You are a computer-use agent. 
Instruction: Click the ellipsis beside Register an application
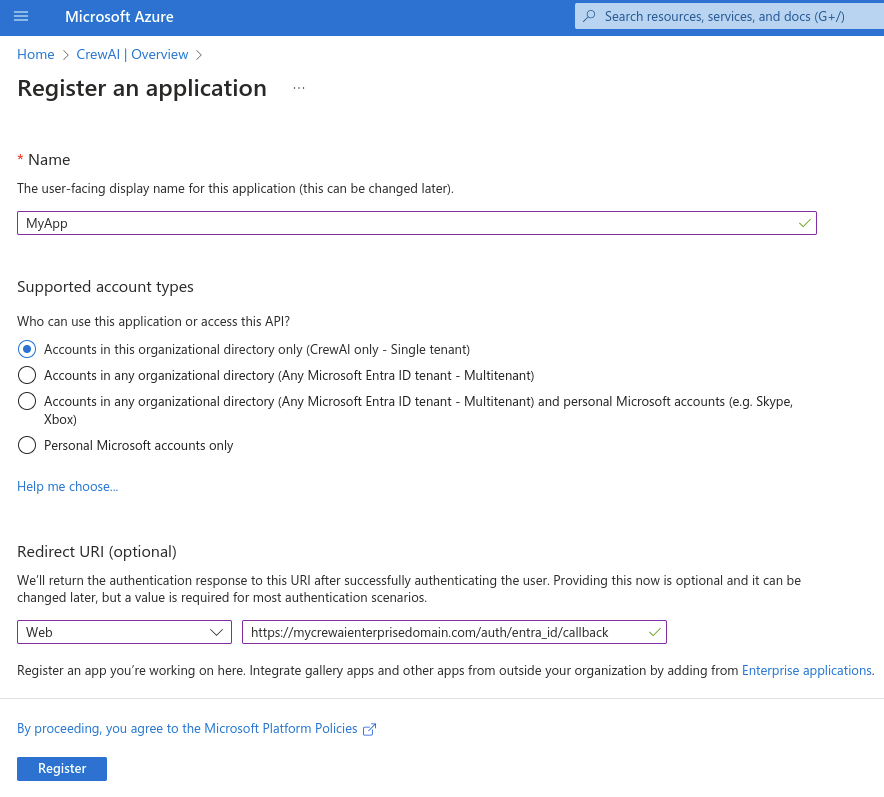298,88
